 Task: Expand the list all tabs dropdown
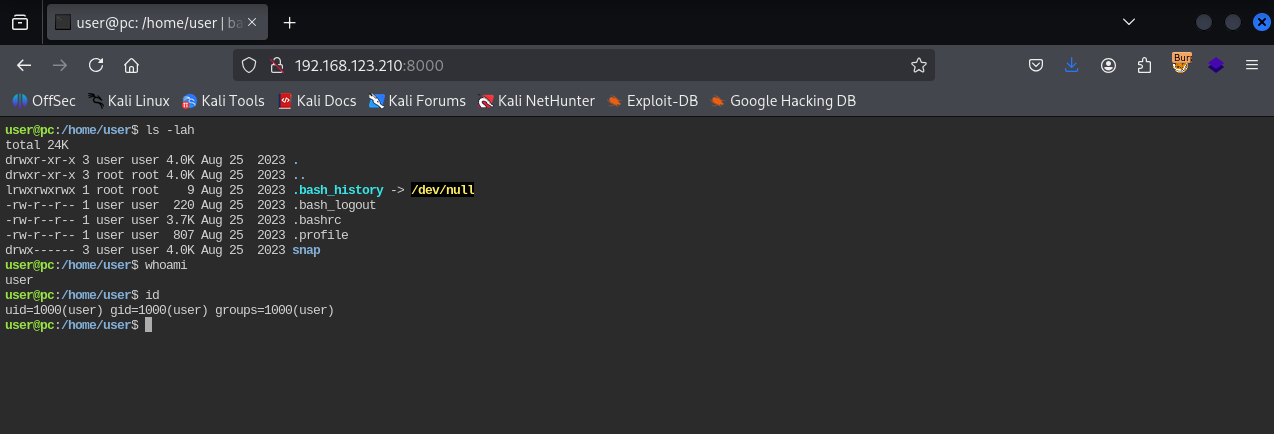pos(1129,22)
